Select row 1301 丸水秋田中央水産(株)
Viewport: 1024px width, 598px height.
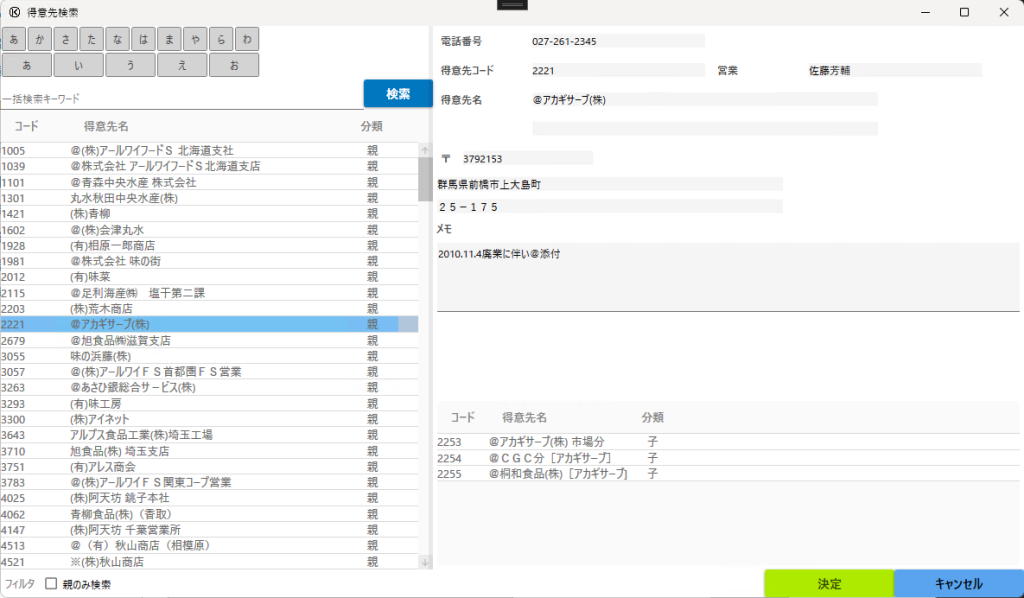tap(209, 198)
